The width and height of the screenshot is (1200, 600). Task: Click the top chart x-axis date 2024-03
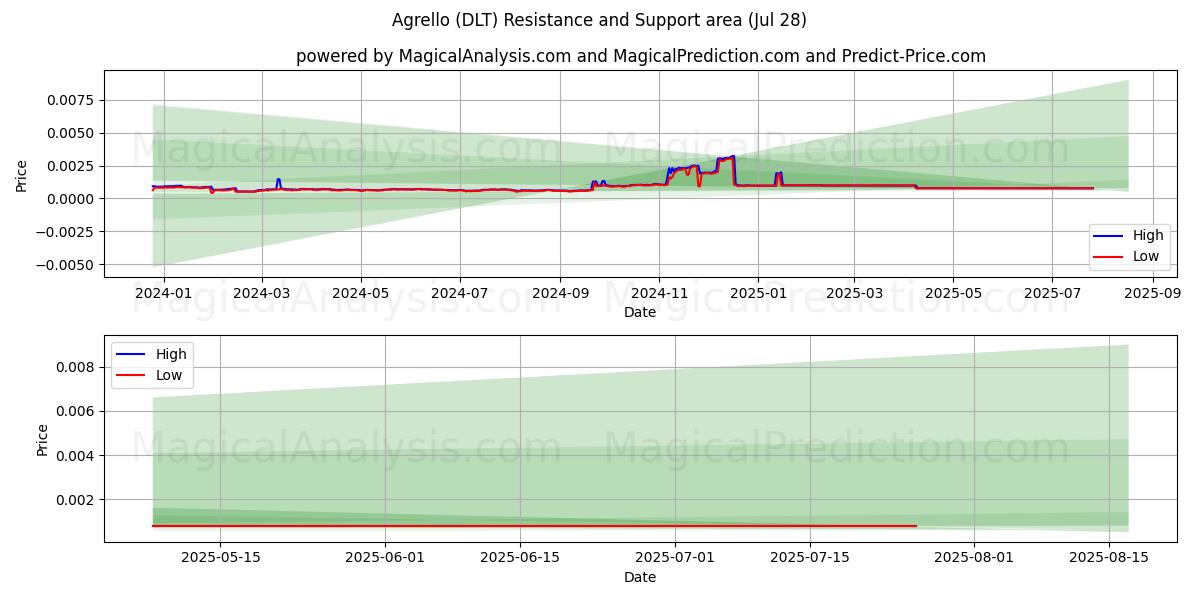262,293
